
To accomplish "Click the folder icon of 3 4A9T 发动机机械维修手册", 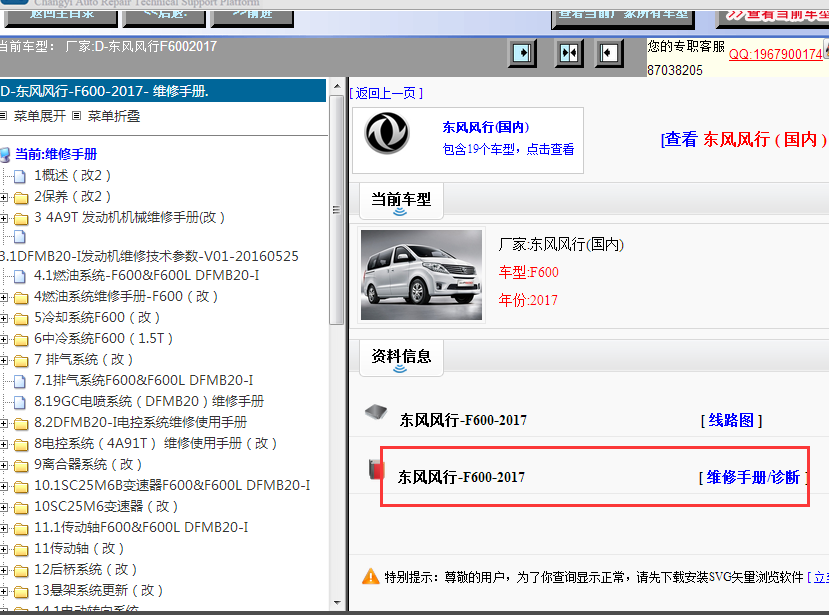I will pos(21,218).
